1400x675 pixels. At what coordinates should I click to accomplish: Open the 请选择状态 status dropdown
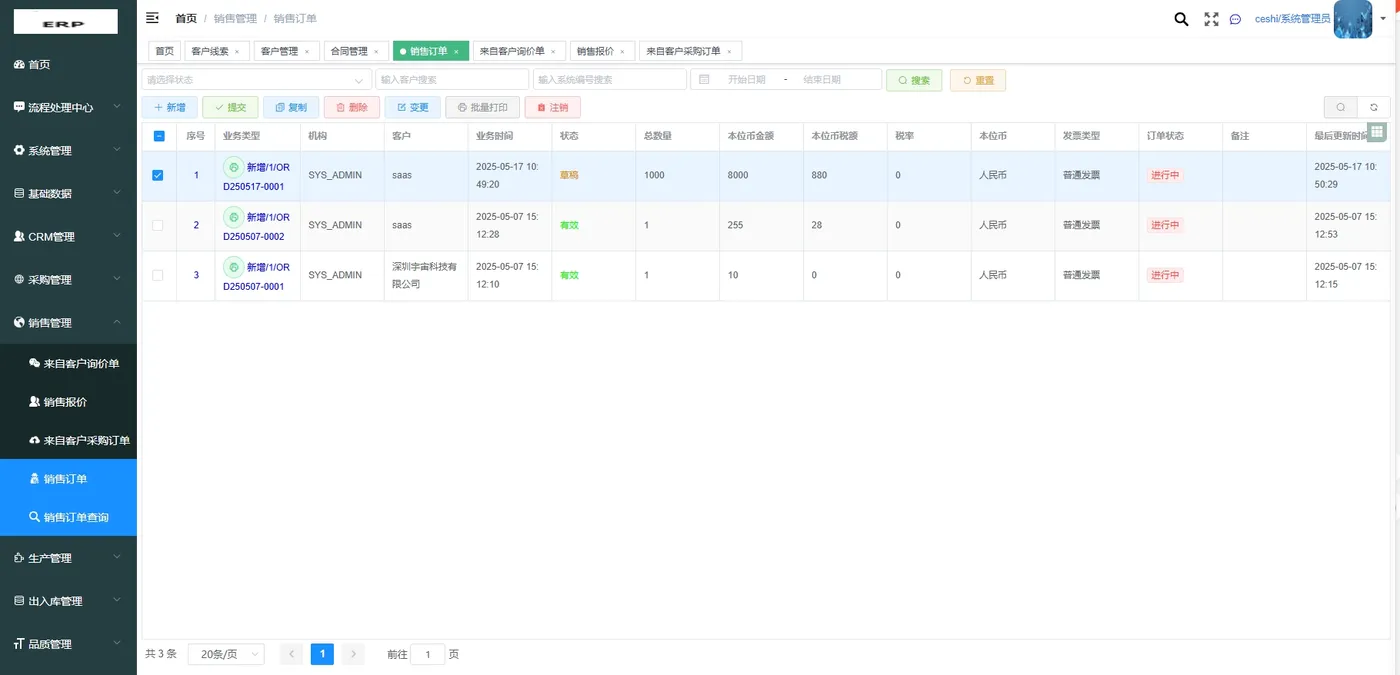pyautogui.click(x=256, y=80)
